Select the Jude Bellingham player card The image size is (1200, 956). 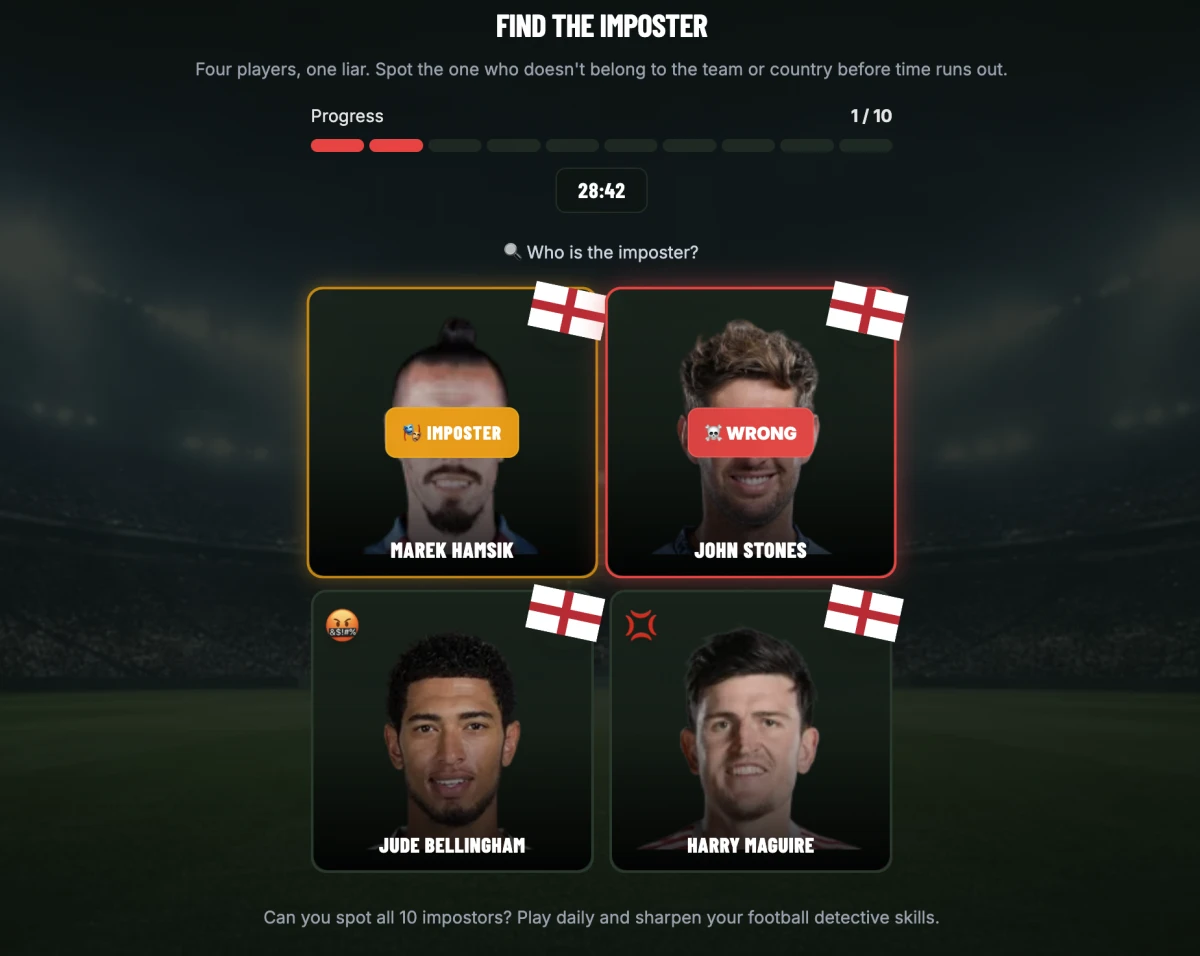(452, 731)
